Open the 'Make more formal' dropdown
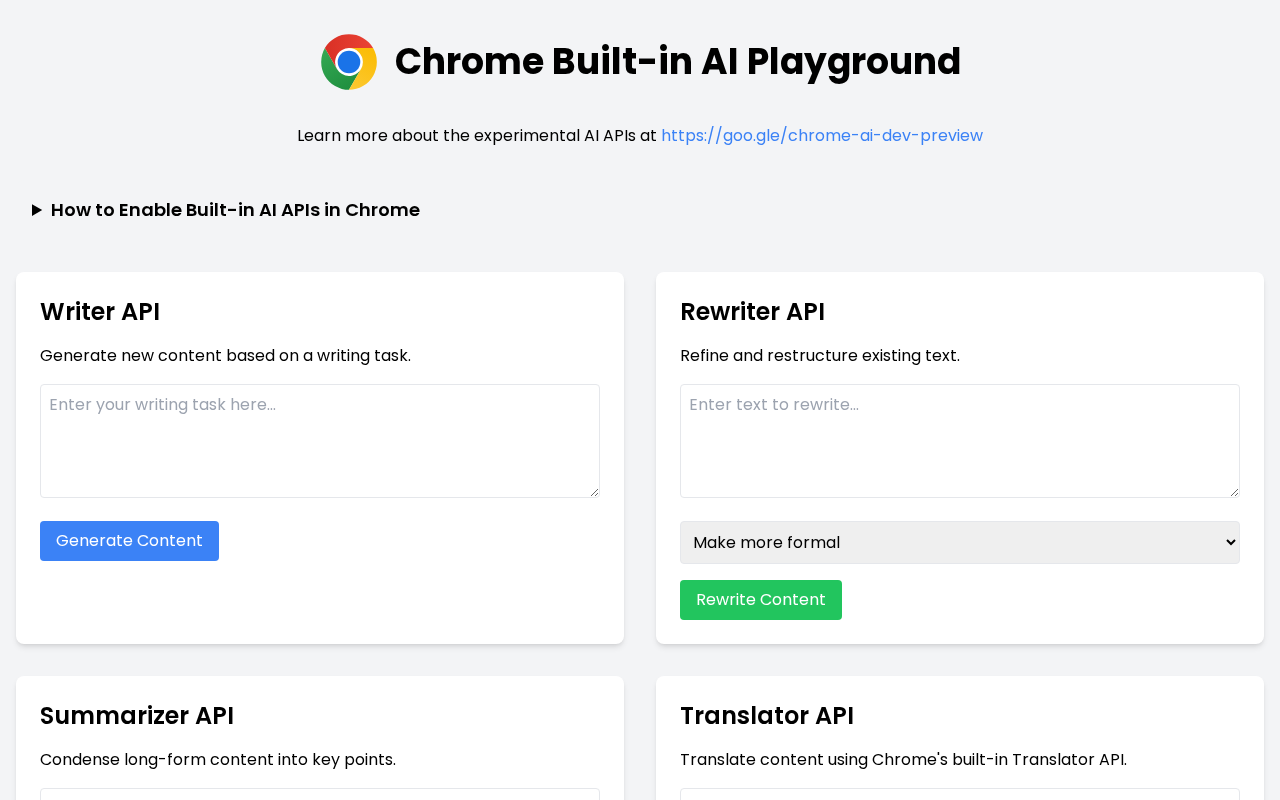This screenshot has width=1280, height=800. (959, 542)
